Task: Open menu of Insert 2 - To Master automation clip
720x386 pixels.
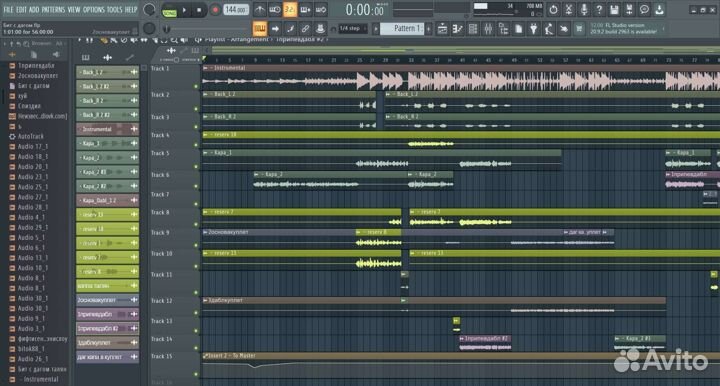Action: 205,356
